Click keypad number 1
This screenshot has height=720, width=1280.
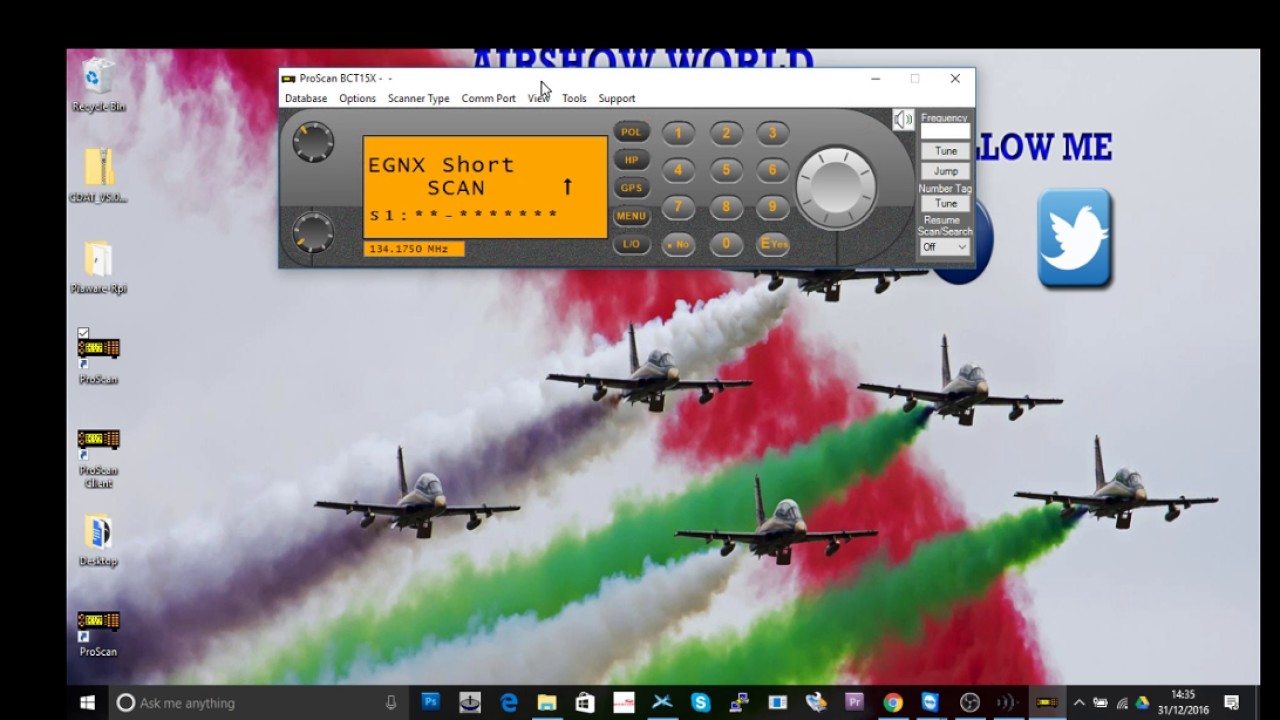pyautogui.click(x=678, y=133)
